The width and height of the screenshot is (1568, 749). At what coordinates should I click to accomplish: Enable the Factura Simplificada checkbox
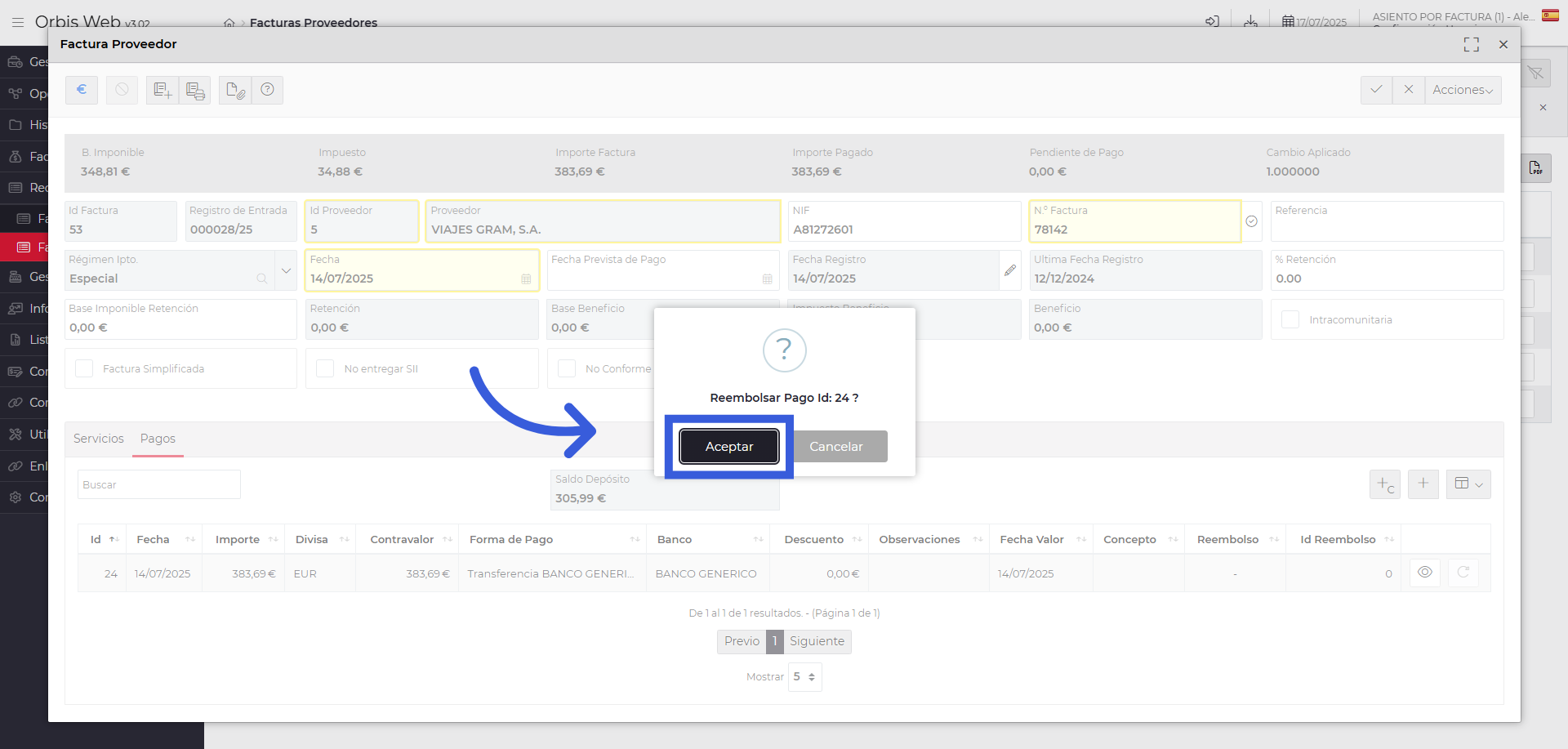84,369
